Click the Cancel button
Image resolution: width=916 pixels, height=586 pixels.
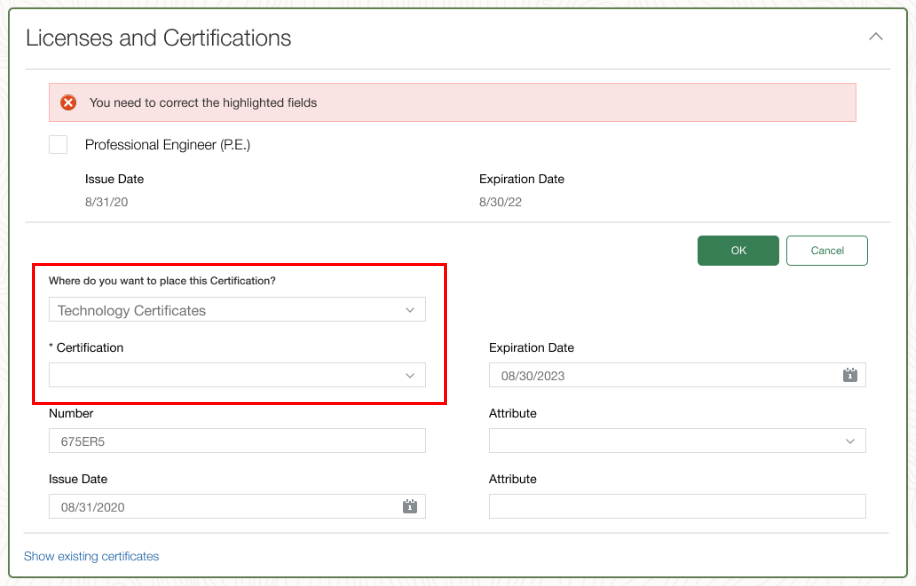pyautogui.click(x=826, y=250)
